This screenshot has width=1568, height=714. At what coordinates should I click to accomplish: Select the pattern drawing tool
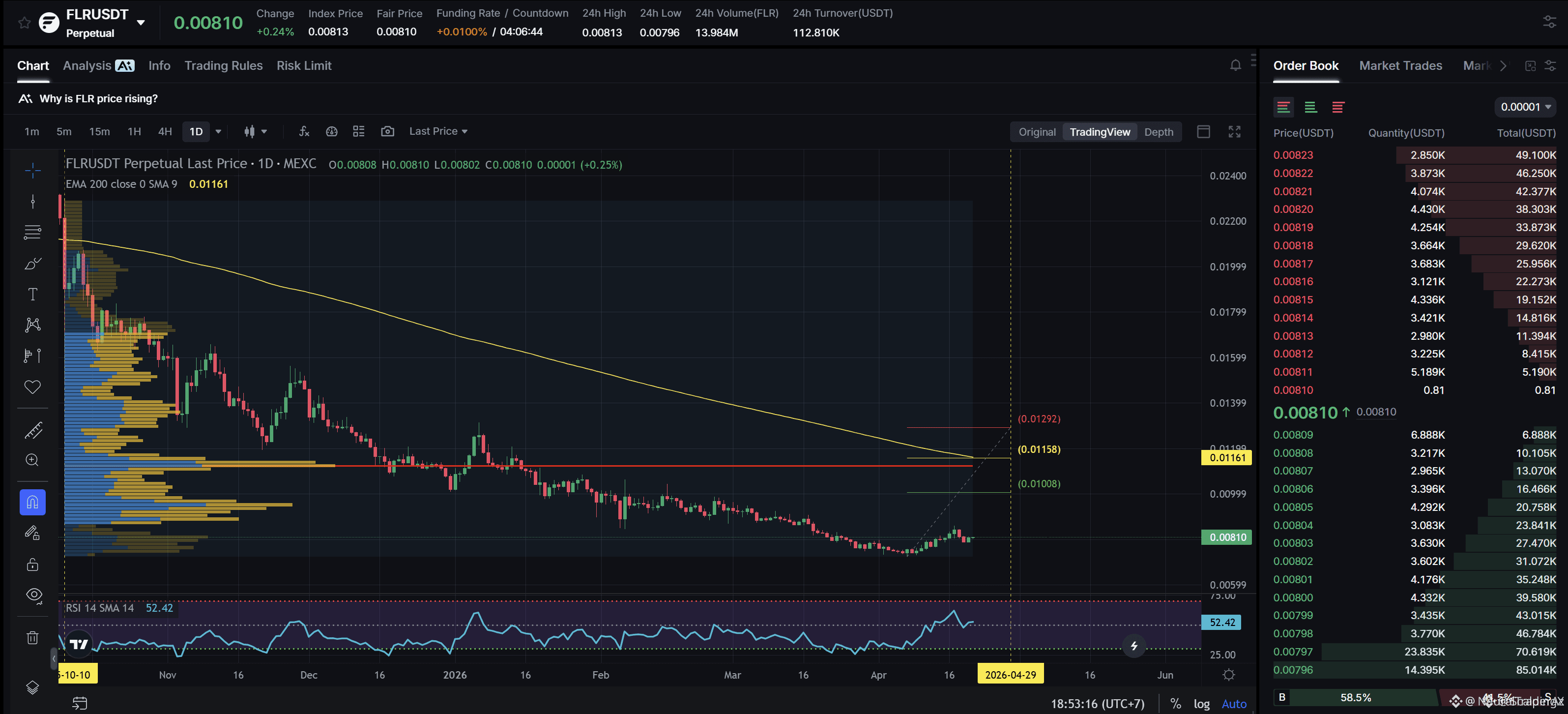click(x=33, y=325)
